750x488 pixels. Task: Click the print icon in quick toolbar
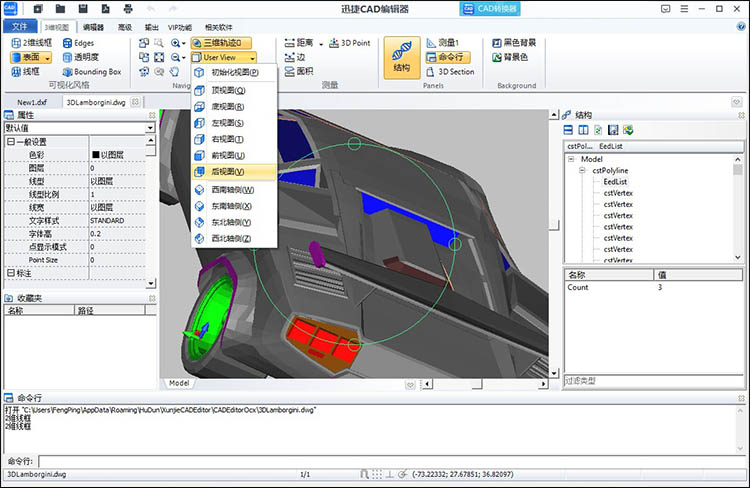128,9
